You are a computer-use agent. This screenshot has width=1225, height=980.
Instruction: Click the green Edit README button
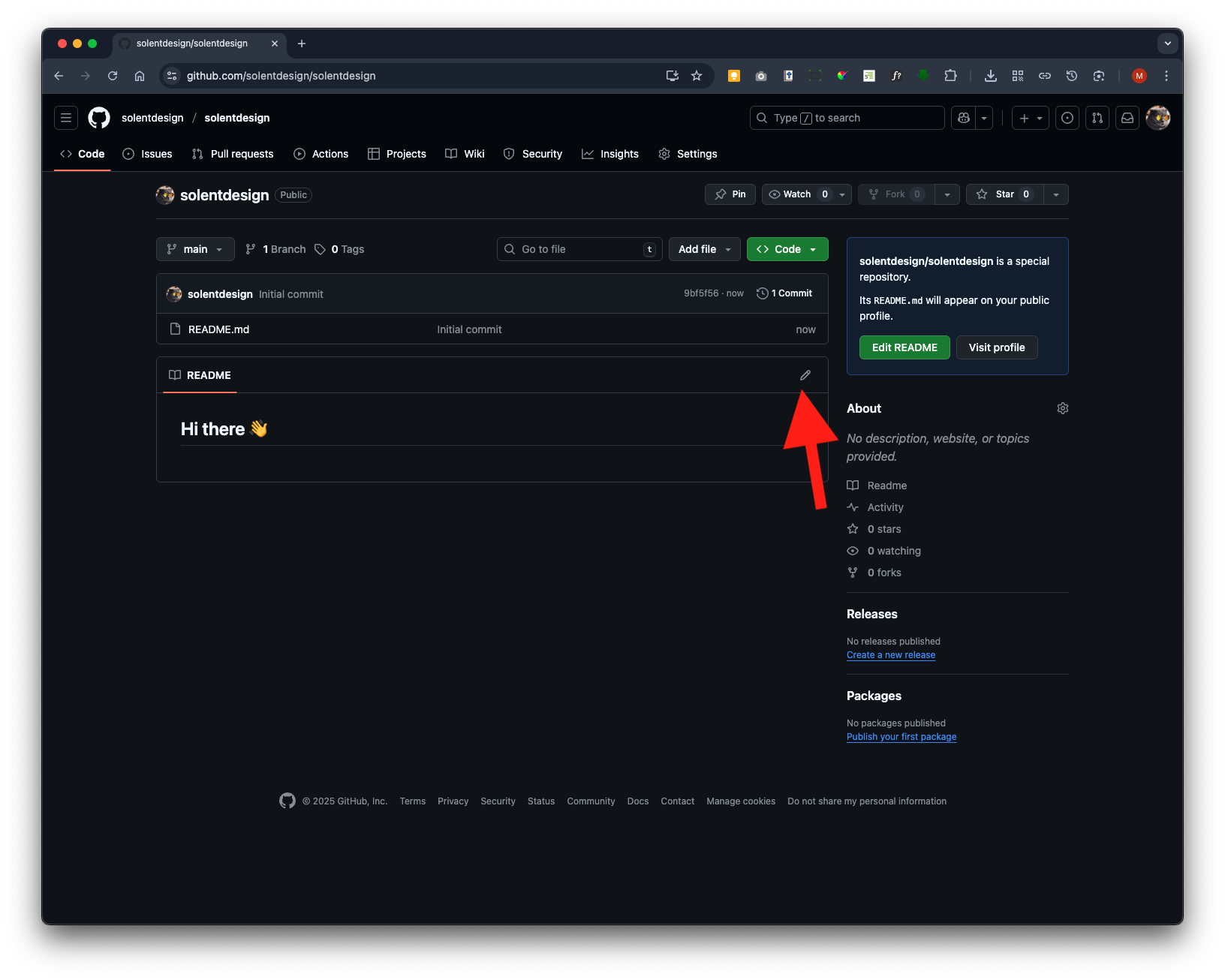pyautogui.click(x=904, y=347)
